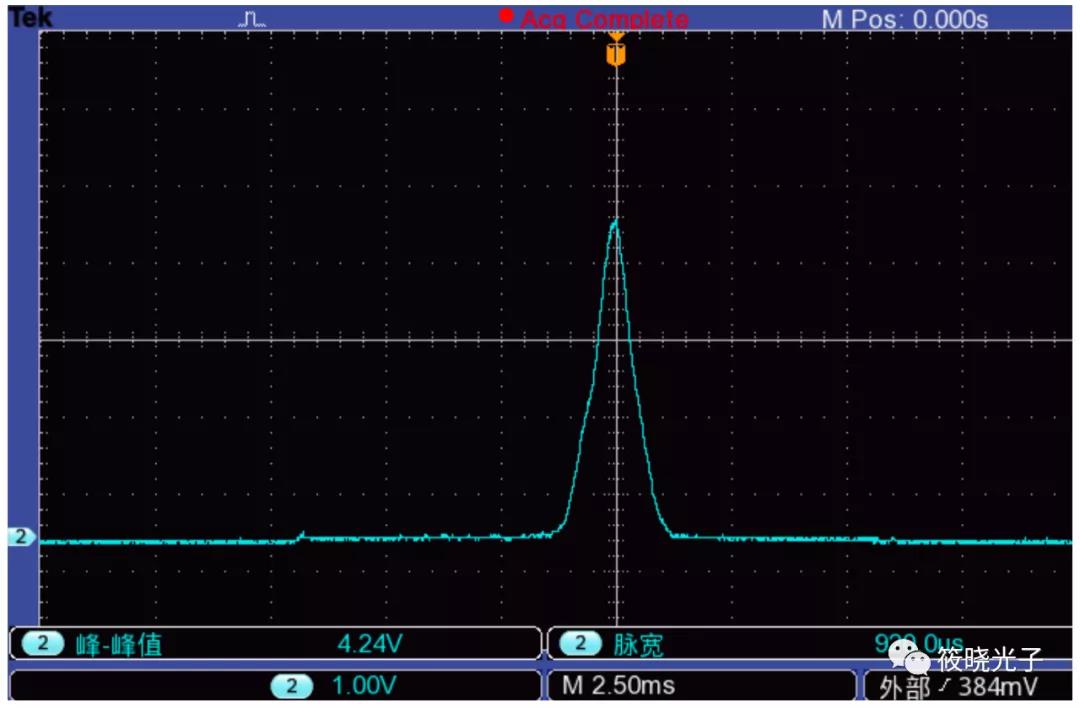1080x708 pixels.
Task: Click the M 2.50ms timebase readout
Action: pyautogui.click(x=618, y=686)
